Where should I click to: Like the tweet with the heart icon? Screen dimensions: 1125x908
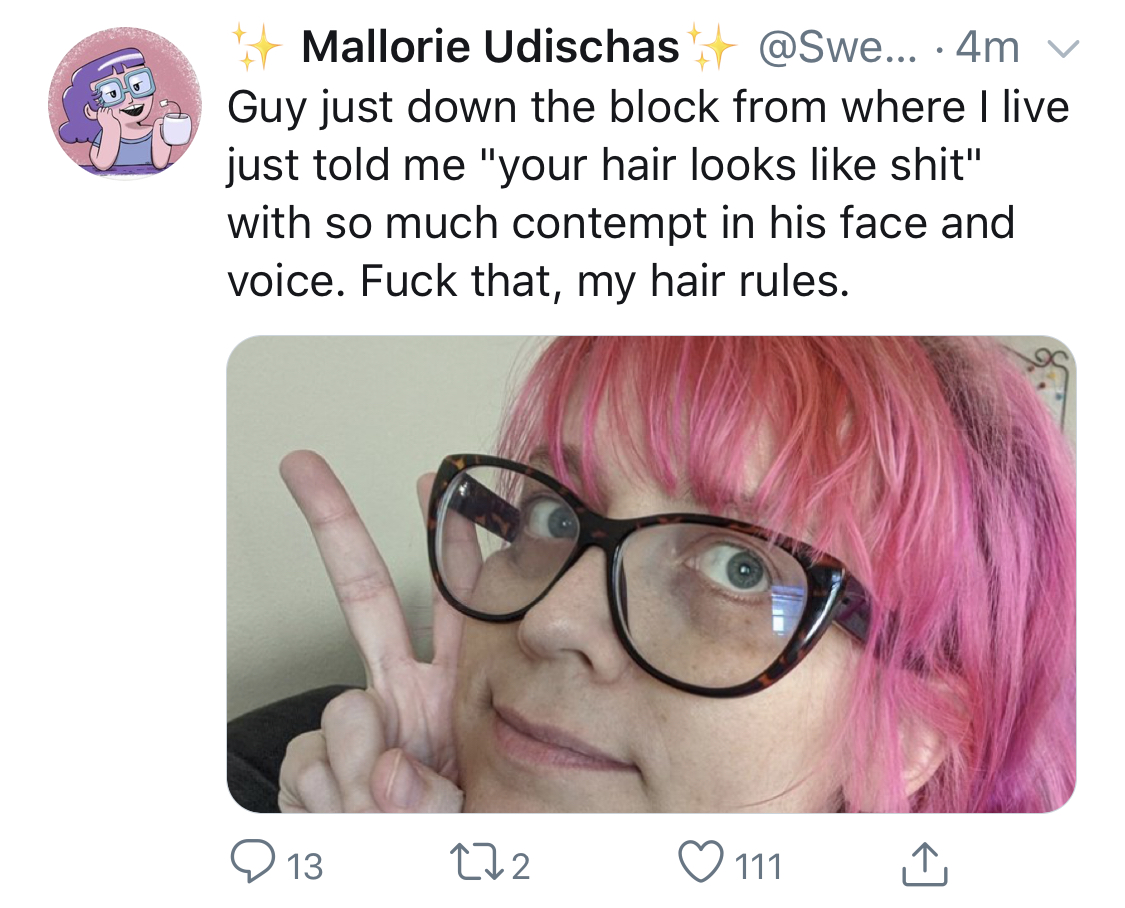coord(701,863)
